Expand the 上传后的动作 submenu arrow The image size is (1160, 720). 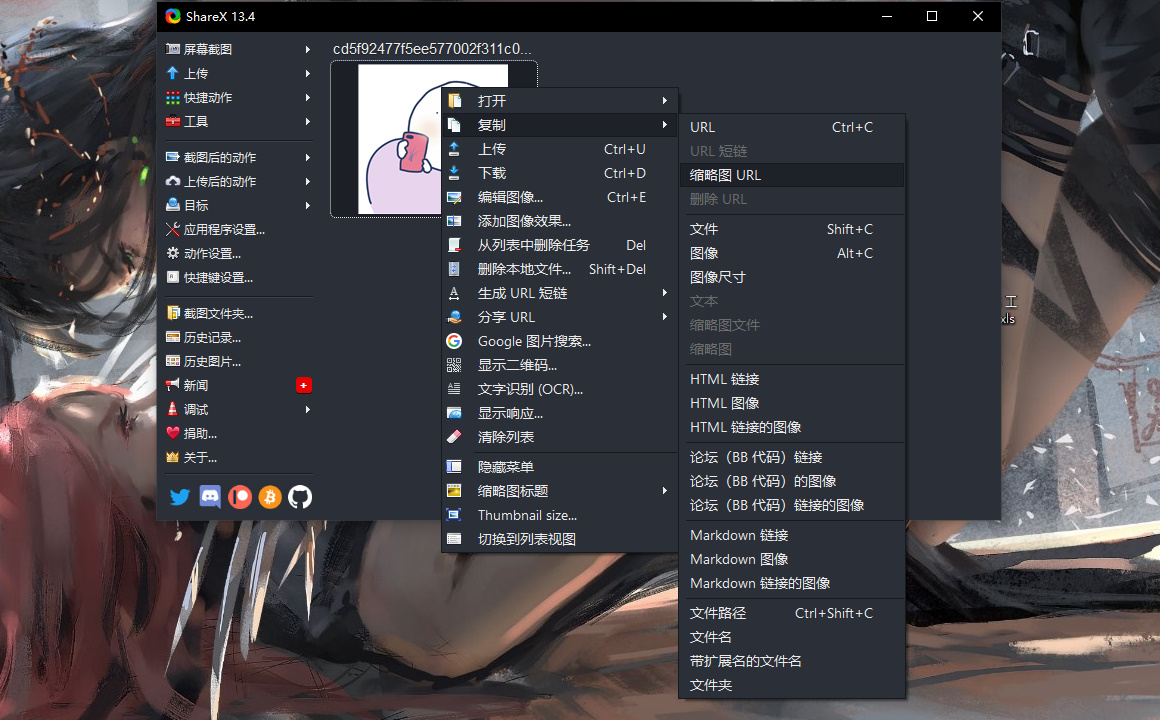point(308,181)
